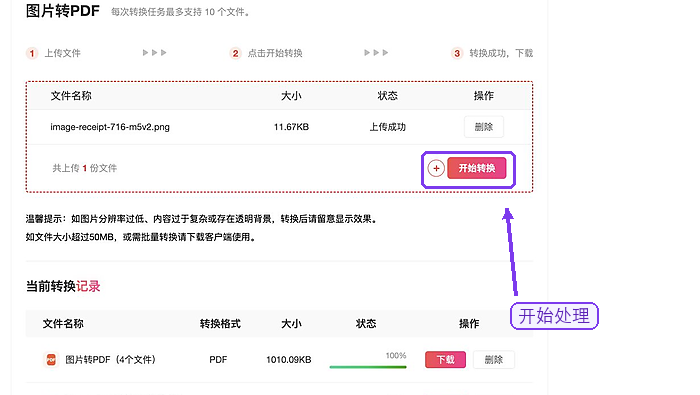This screenshot has height=395, width=700.
Task: Click step 3 转换成功，下载 label
Action: (501, 54)
